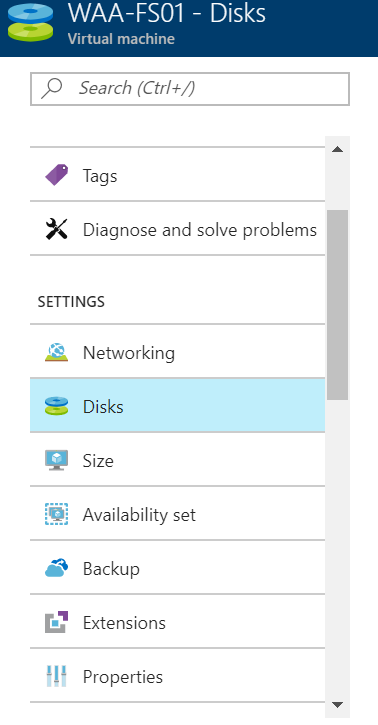
Task: Open the Extensions settings label
Action: pyautogui.click(x=124, y=623)
